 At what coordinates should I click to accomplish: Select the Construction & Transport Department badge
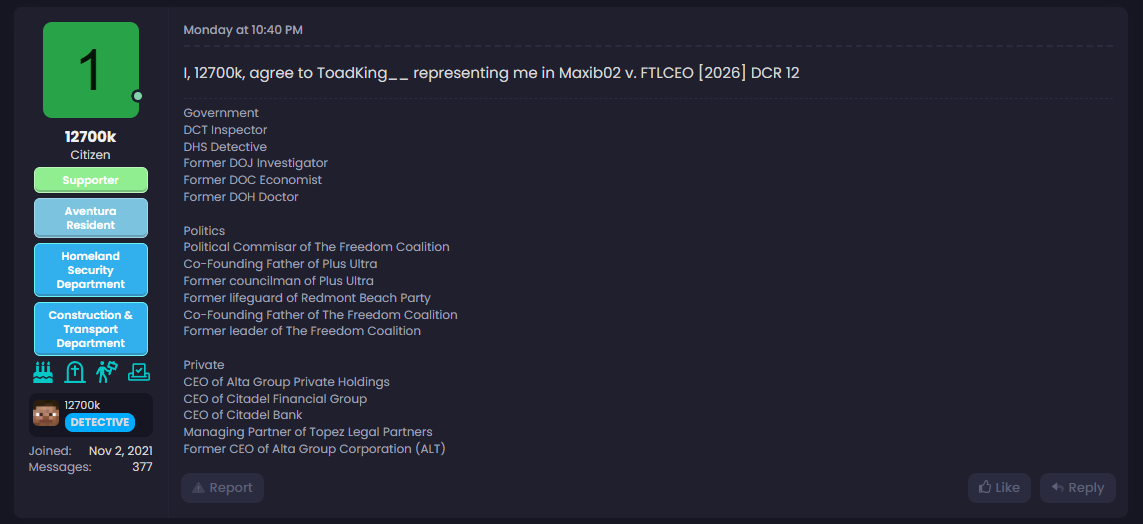pos(91,329)
